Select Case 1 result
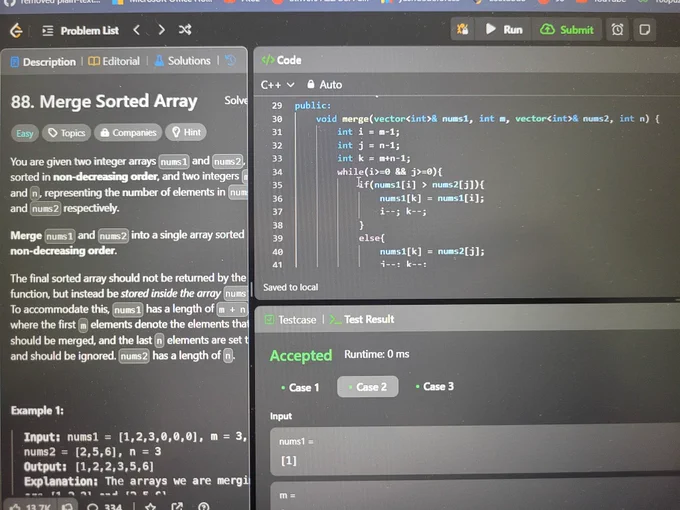 click(x=300, y=387)
